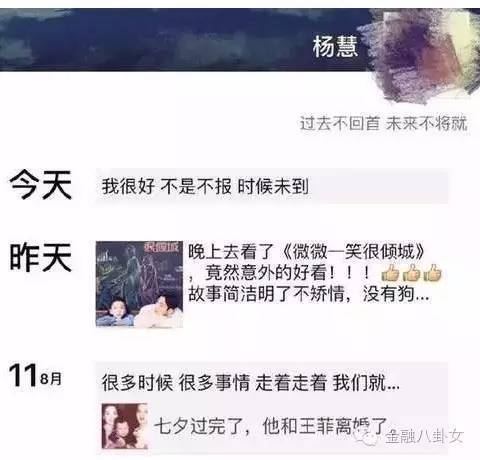The image size is (480, 460).
Task: Tap the profile name 杨慧
Action: pyautogui.click(x=335, y=46)
